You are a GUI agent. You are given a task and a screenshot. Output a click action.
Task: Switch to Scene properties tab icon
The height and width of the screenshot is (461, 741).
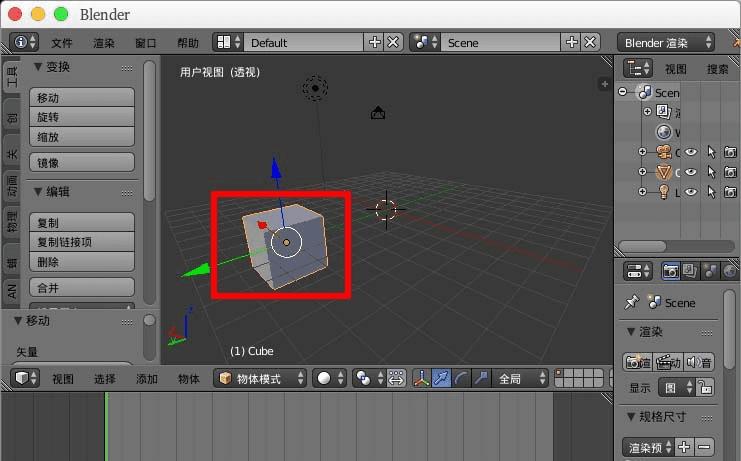click(x=710, y=271)
